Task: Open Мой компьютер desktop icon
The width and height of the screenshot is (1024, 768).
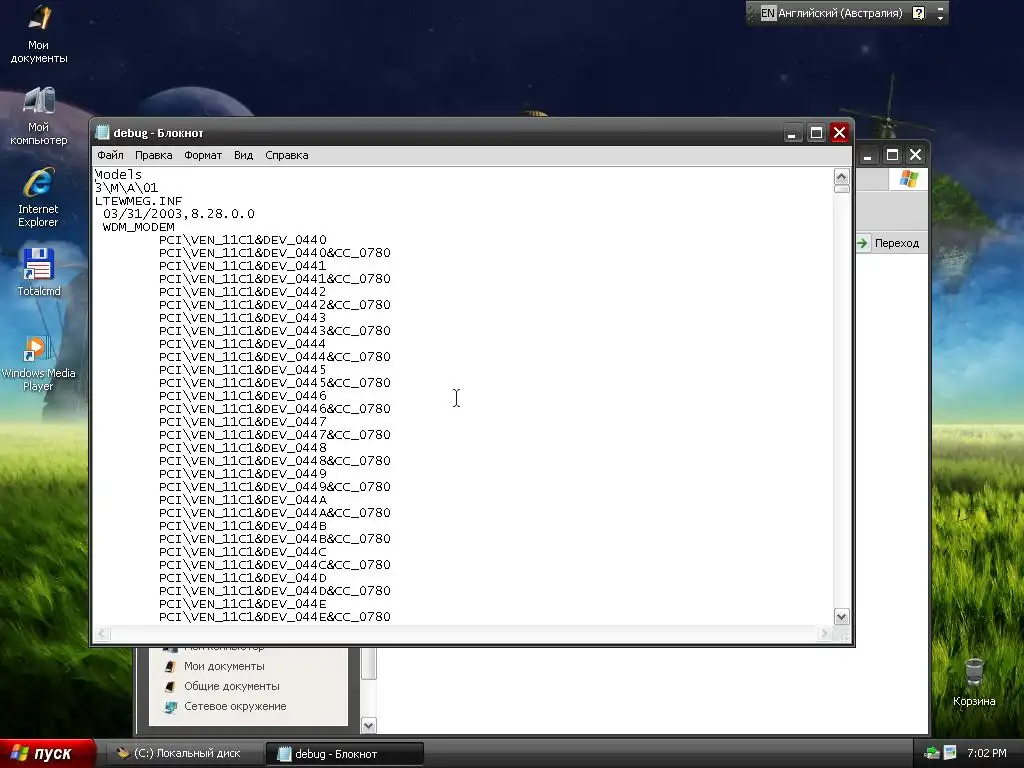Action: click(x=39, y=116)
